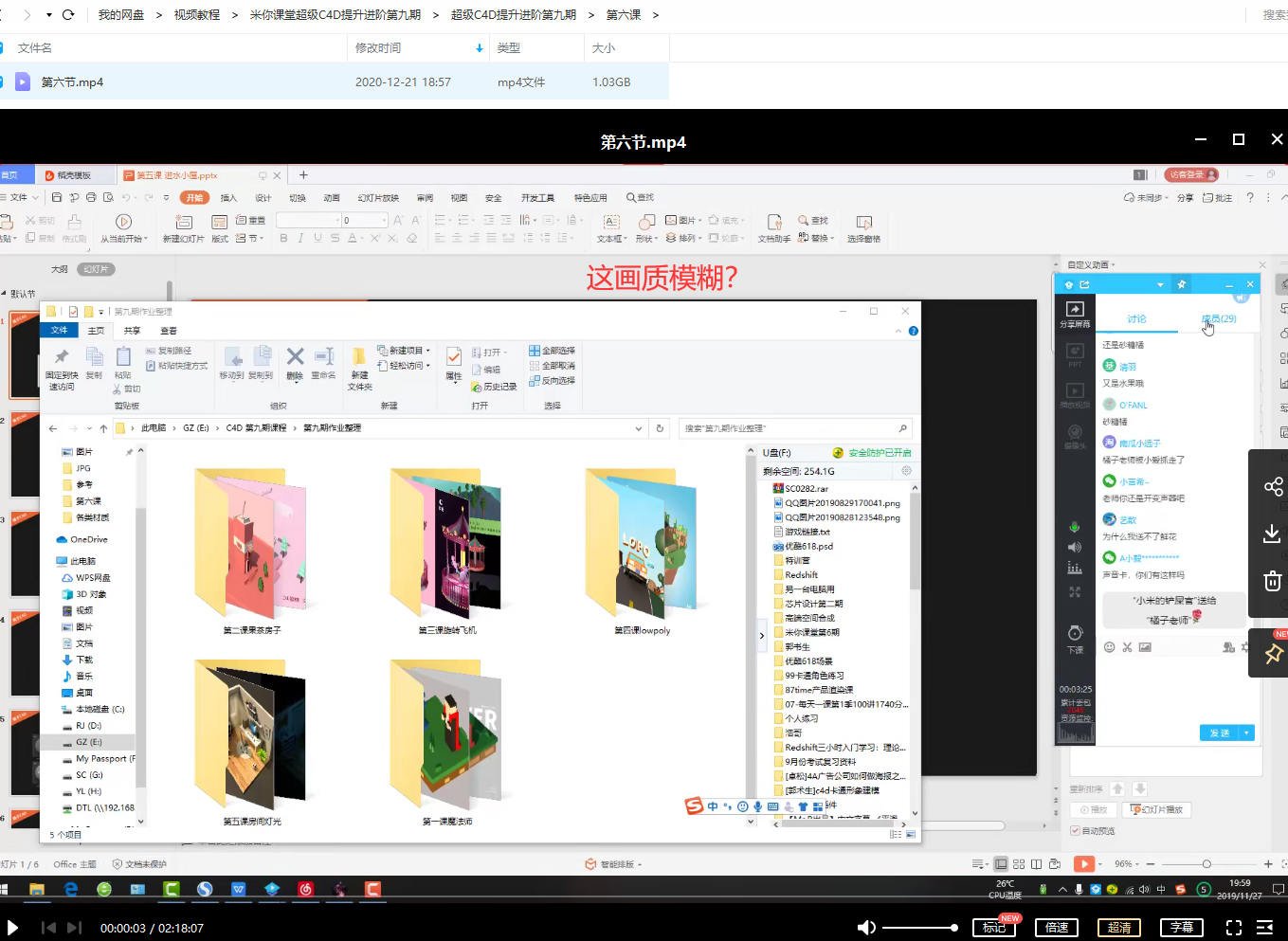Screen dimensions: 1288x941
Task: Sort files by 修改时间 column header
Action: 378,47
